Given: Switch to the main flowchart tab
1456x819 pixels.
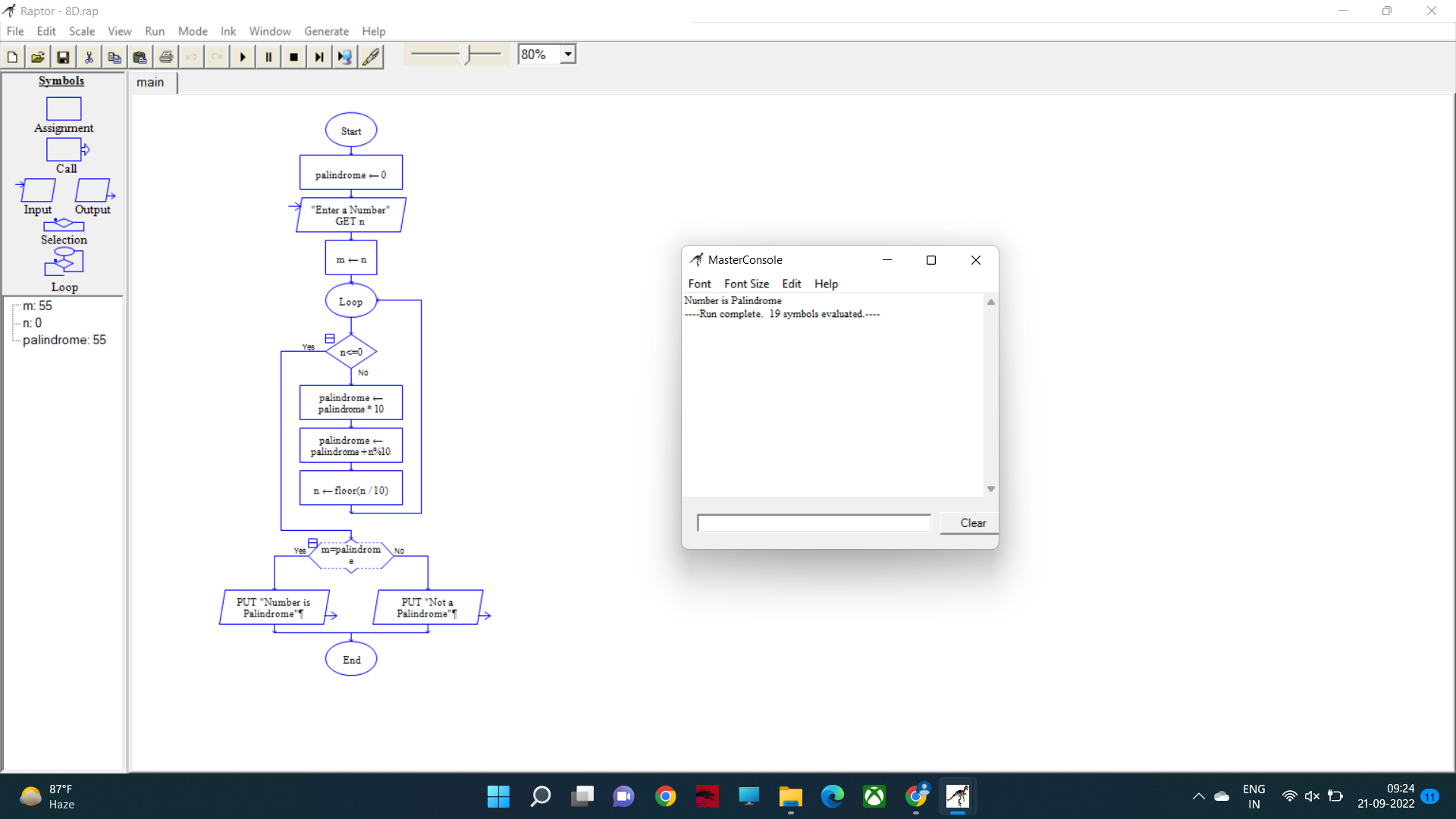Looking at the screenshot, I should (x=150, y=82).
